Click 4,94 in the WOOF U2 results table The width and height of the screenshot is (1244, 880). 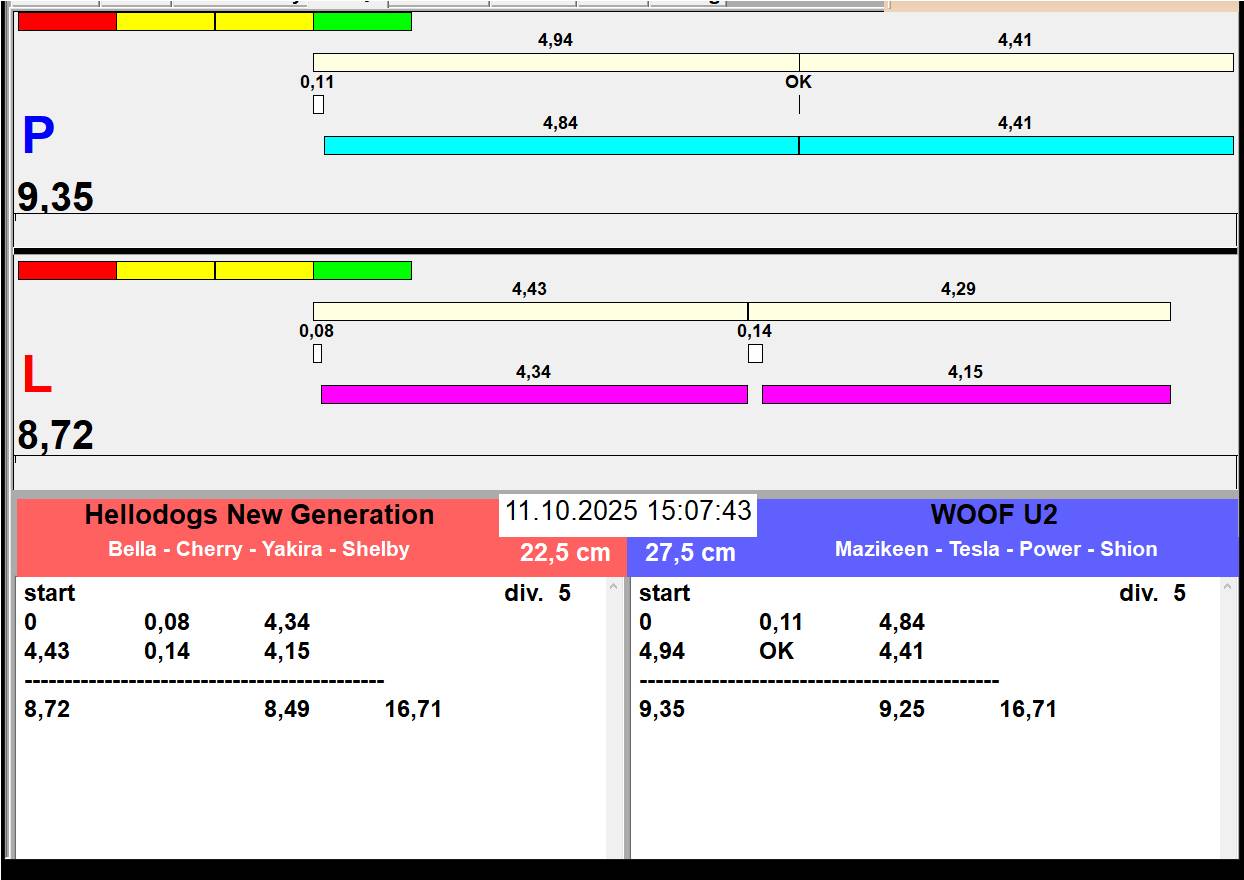662,651
